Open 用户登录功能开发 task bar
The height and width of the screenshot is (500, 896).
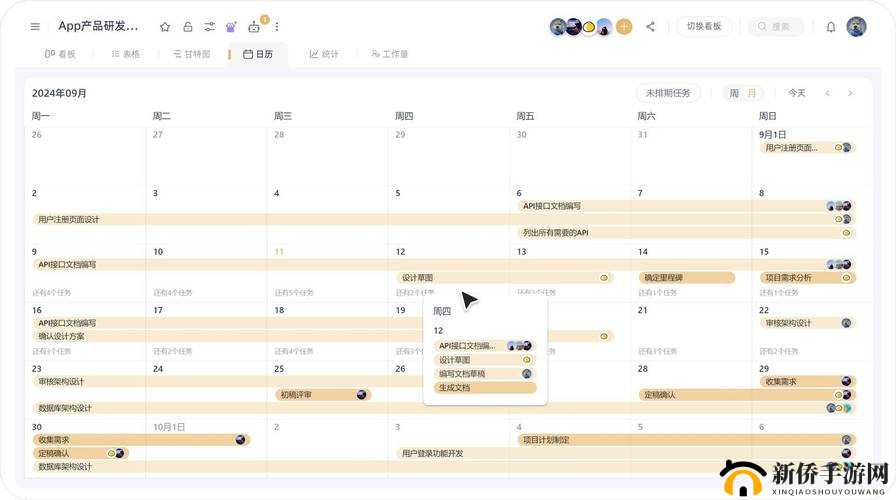point(625,454)
